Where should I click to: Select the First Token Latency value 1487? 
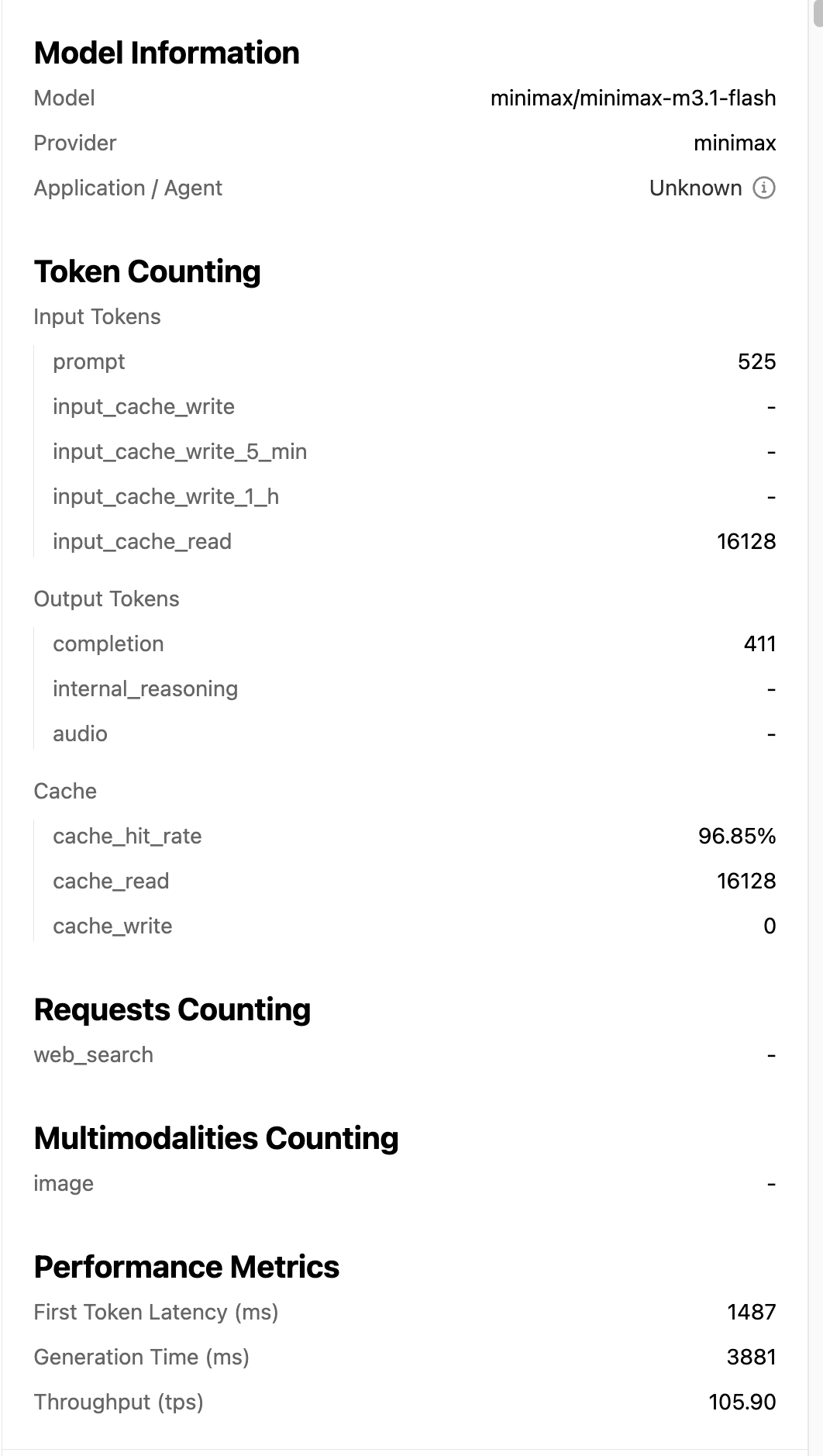click(752, 1313)
